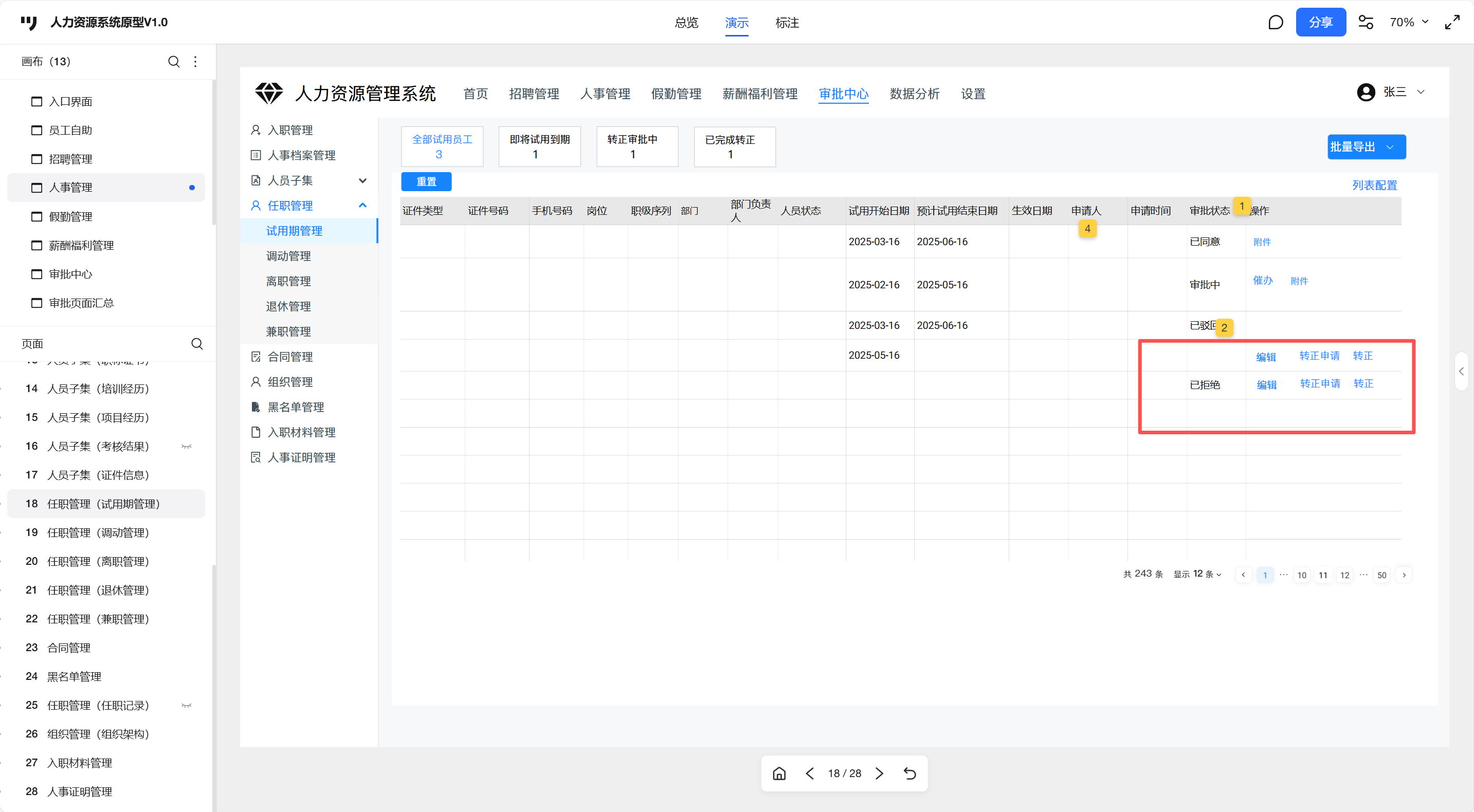The width and height of the screenshot is (1474, 812).
Task: Click the home icon in page navigator
Action: tap(779, 773)
